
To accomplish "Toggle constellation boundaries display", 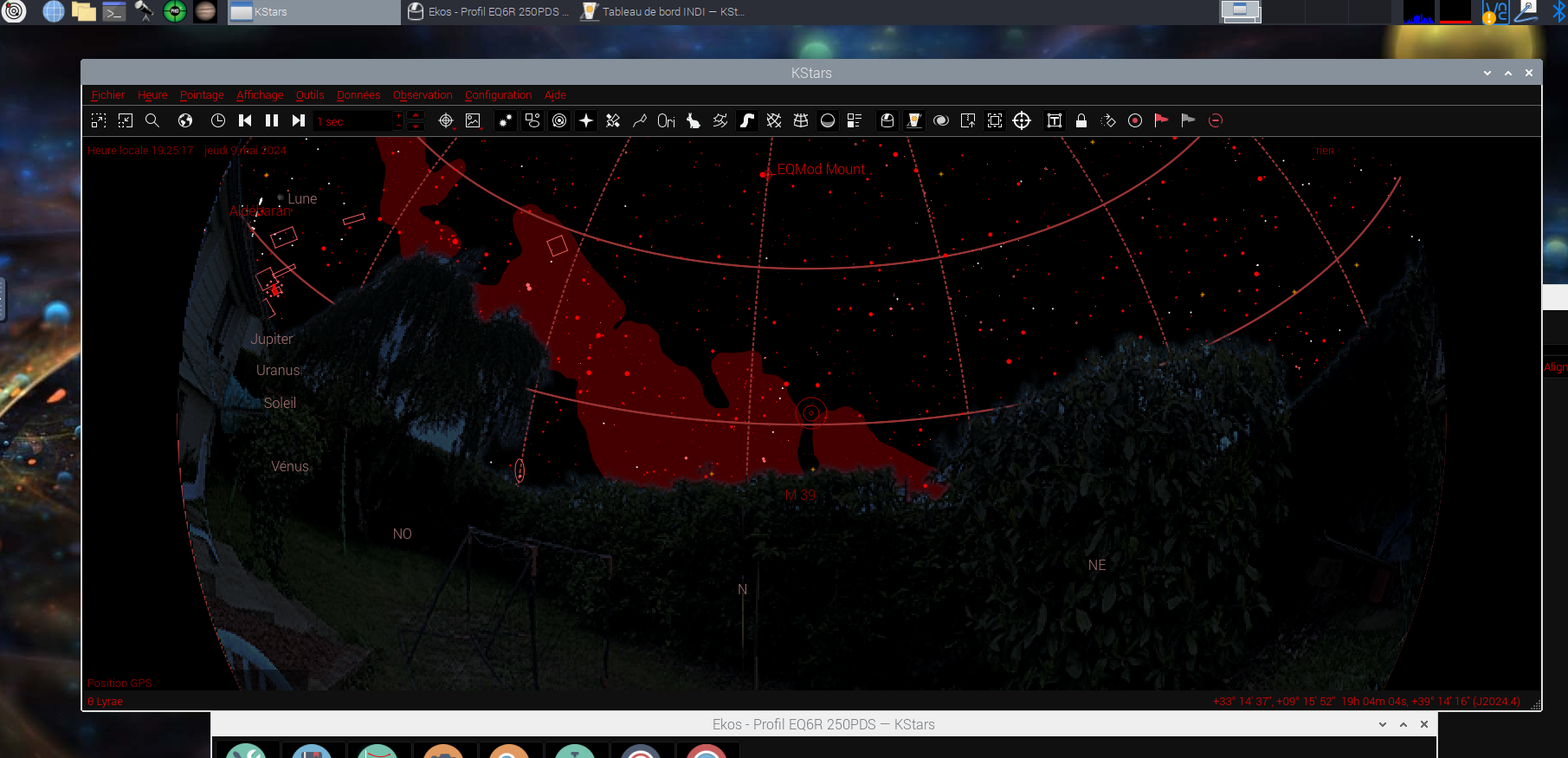I will [x=720, y=121].
